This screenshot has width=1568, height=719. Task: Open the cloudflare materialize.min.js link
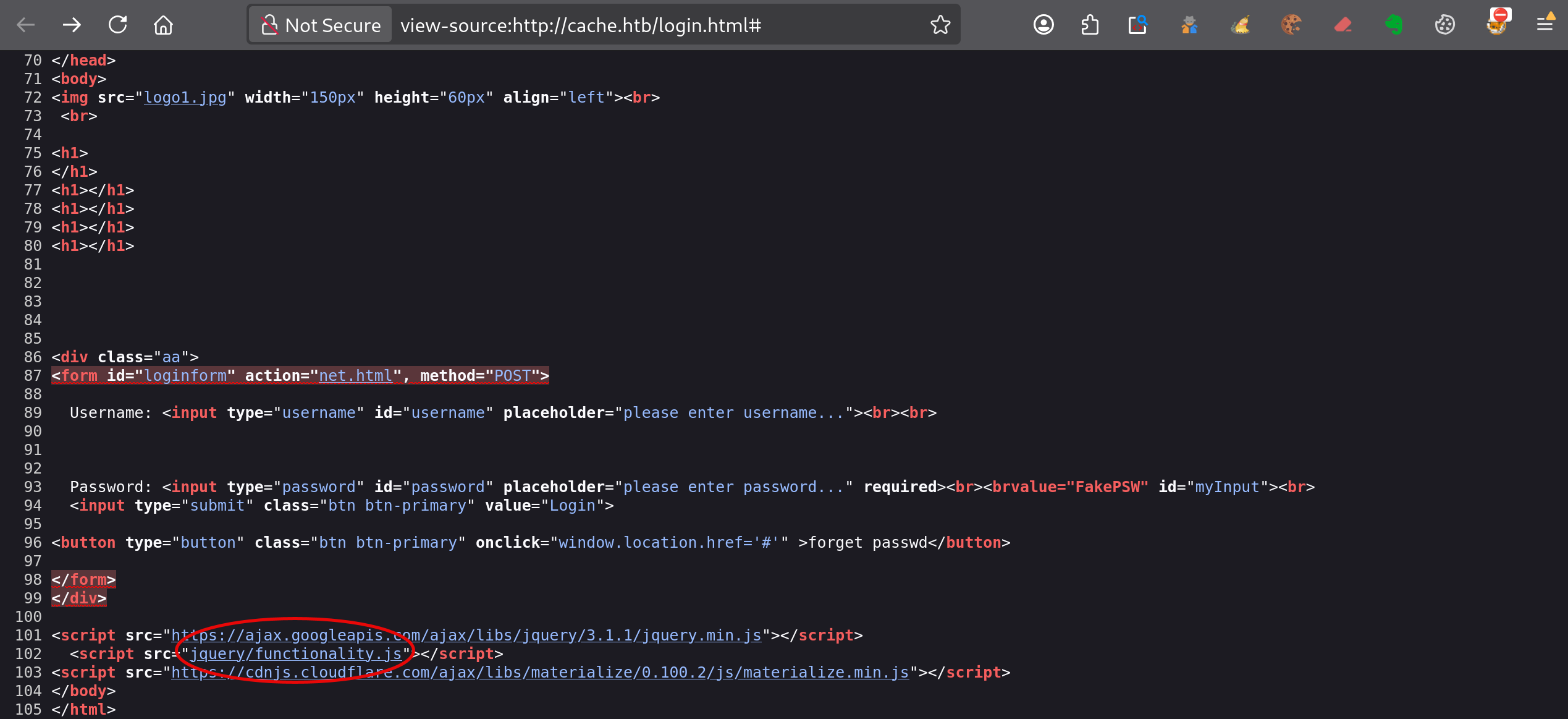(540, 673)
